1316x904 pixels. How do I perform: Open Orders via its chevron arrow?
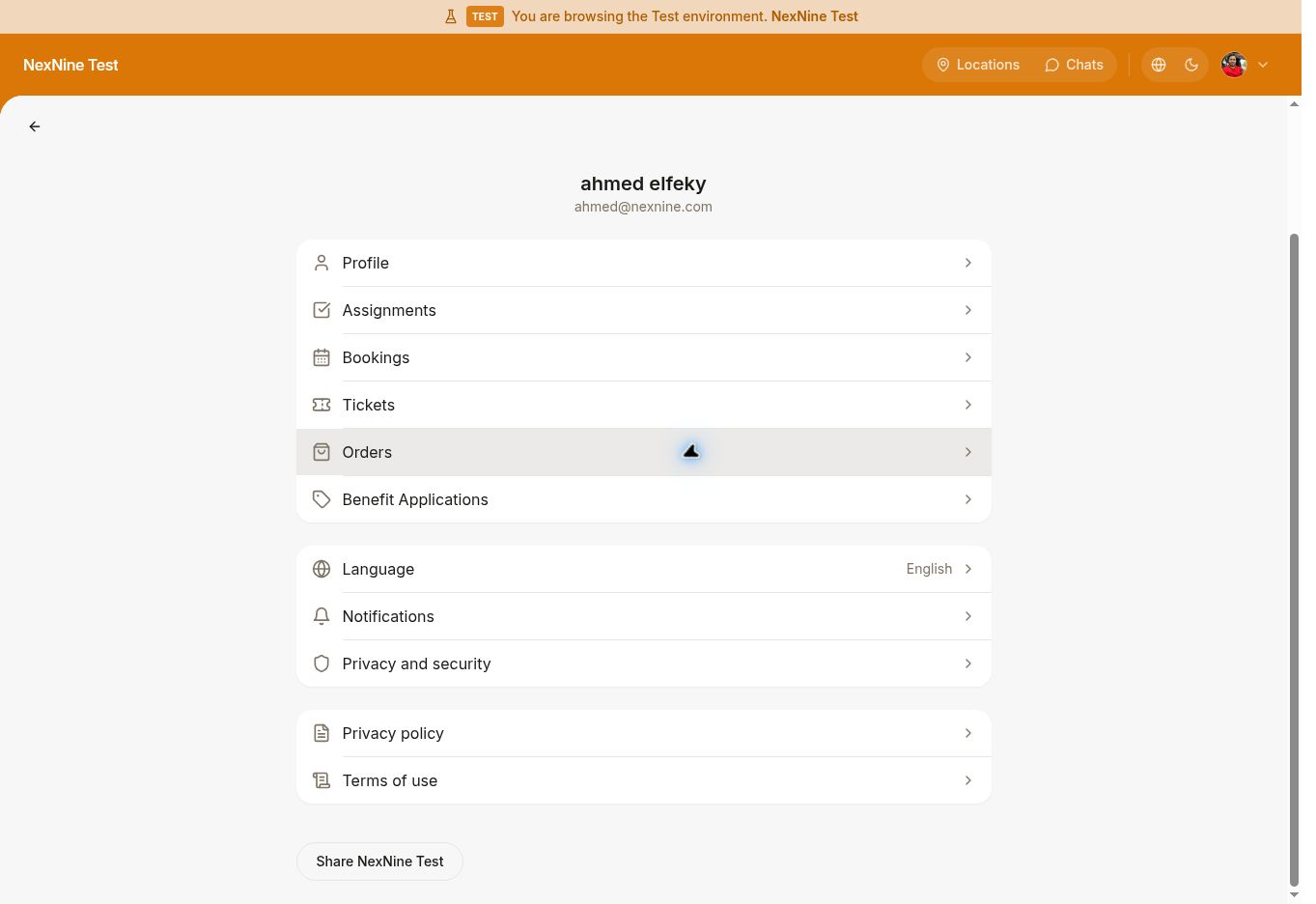tap(968, 452)
